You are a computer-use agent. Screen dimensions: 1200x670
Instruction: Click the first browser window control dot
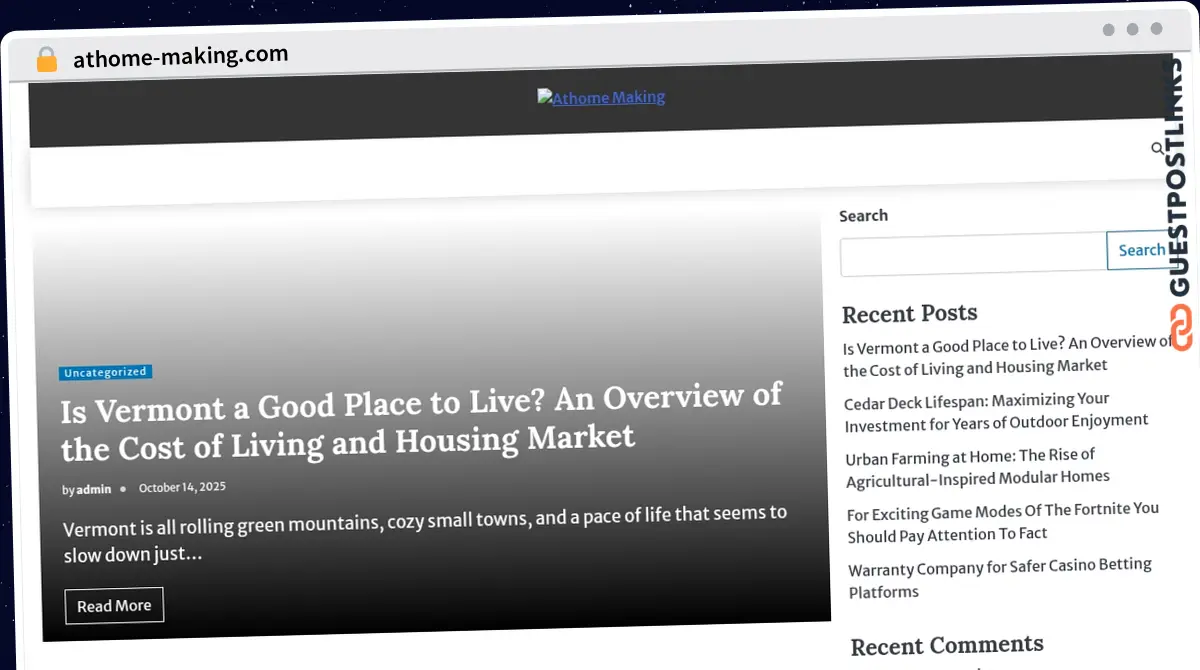(1108, 30)
